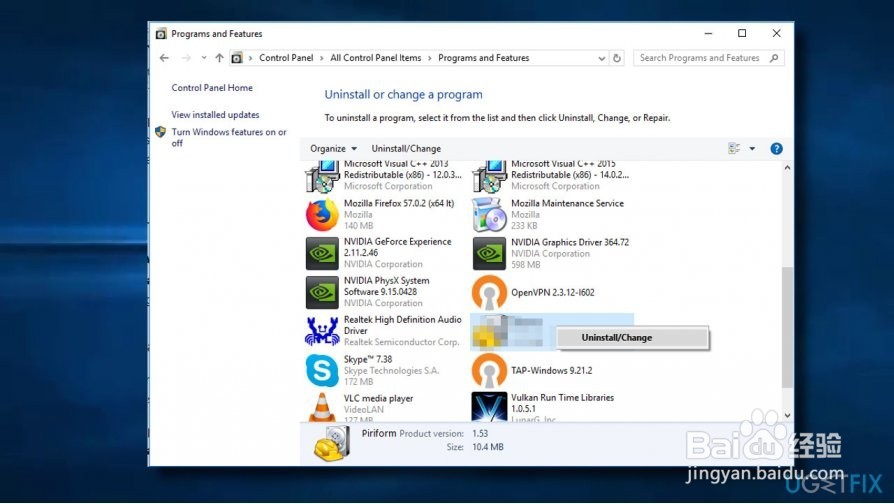Select the Skype 7.38 name text
This screenshot has height=504, width=894.
click(x=368, y=359)
